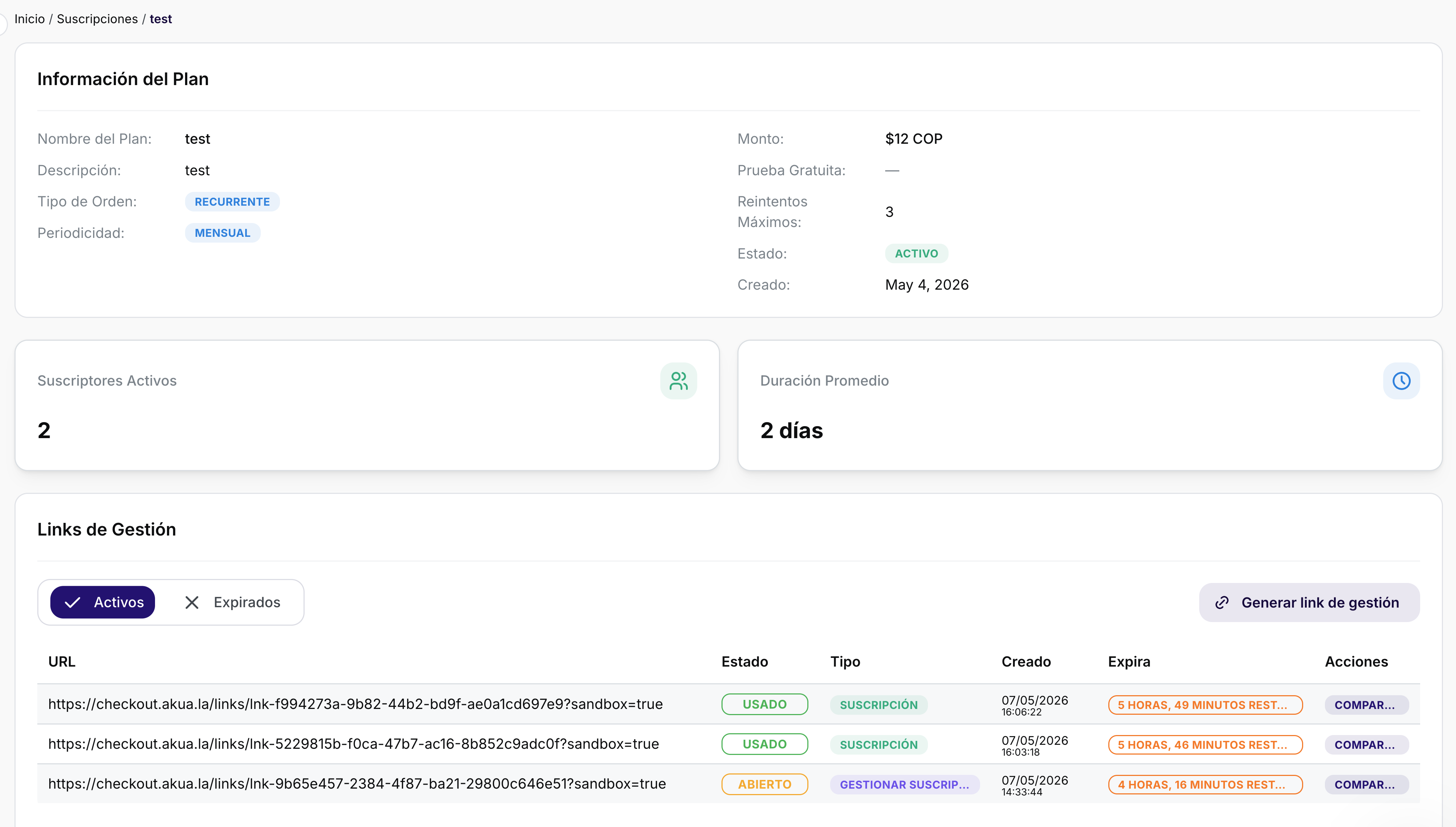This screenshot has width=1456, height=827.
Task: Click the RECURRENTE order type badge
Action: (233, 202)
